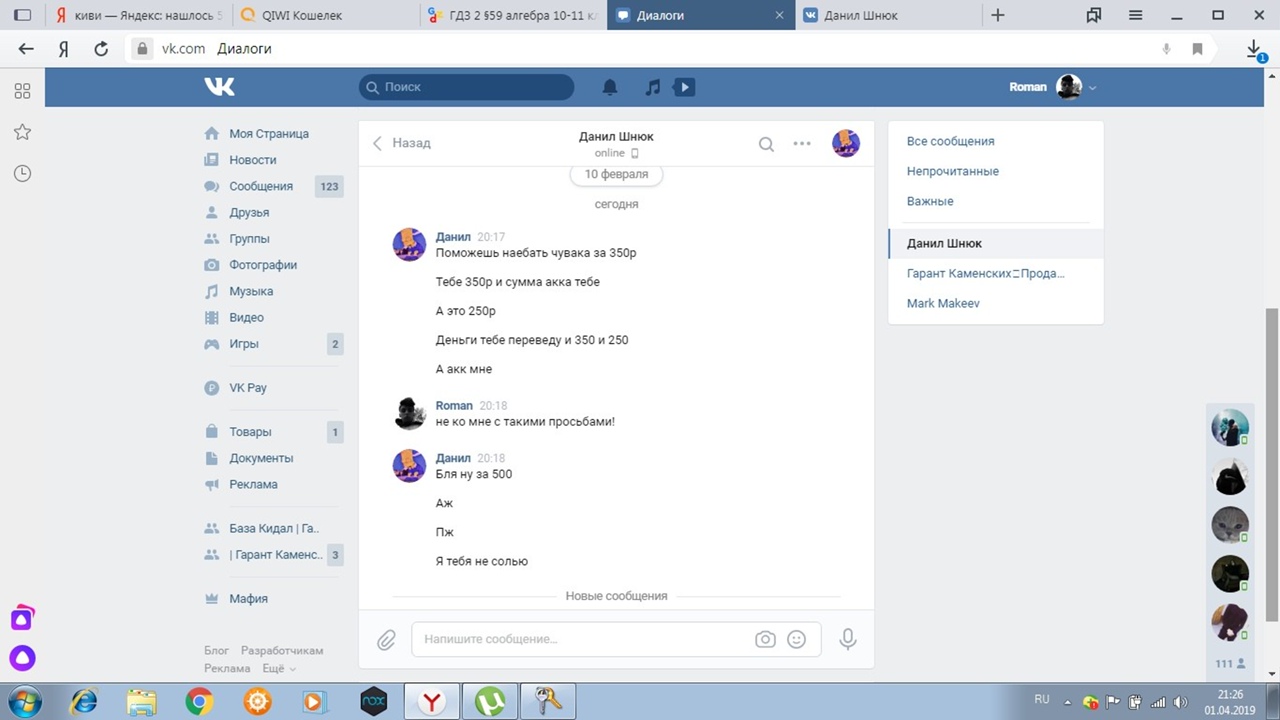The width and height of the screenshot is (1280, 720).
Task: Click the VK logo in header
Action: pyautogui.click(x=220, y=87)
